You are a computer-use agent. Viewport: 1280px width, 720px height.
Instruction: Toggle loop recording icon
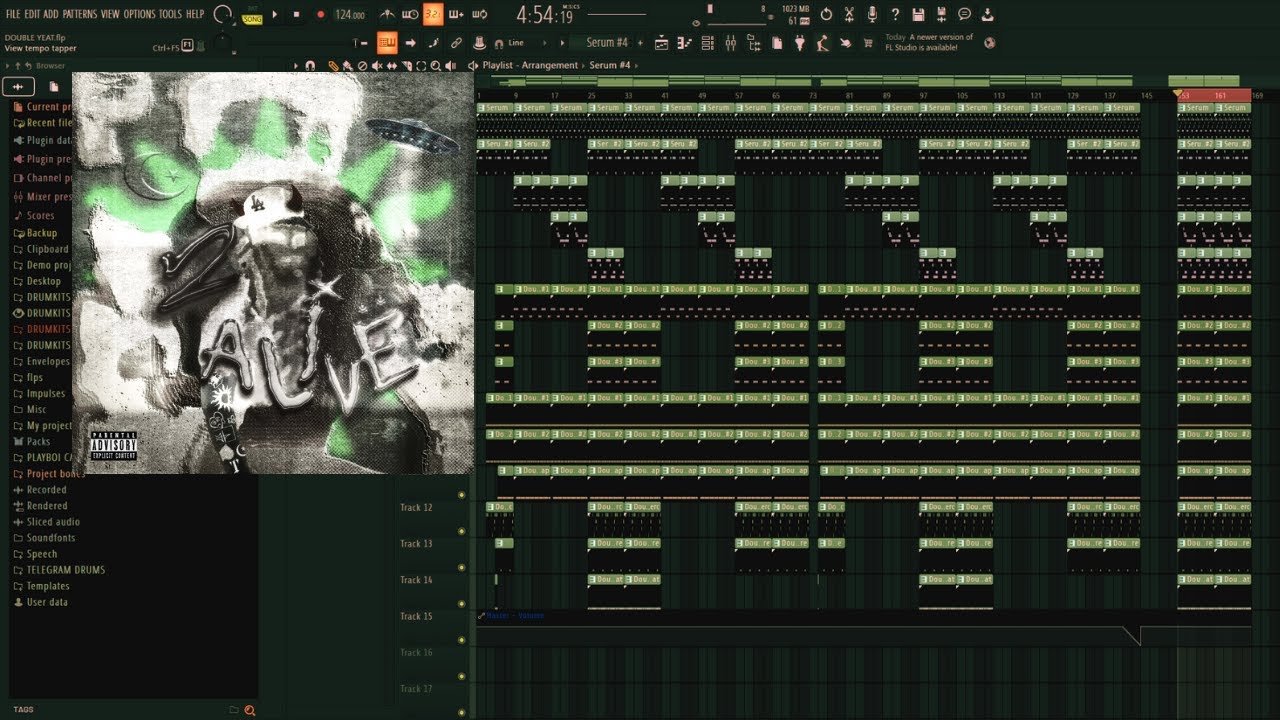[479, 14]
